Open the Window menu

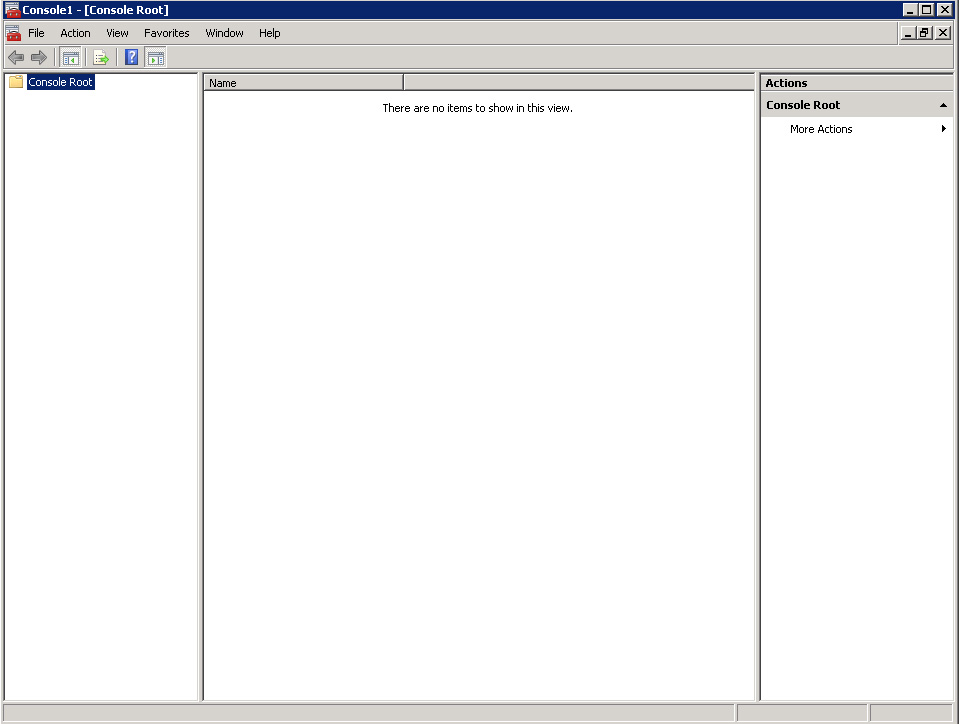(x=224, y=33)
